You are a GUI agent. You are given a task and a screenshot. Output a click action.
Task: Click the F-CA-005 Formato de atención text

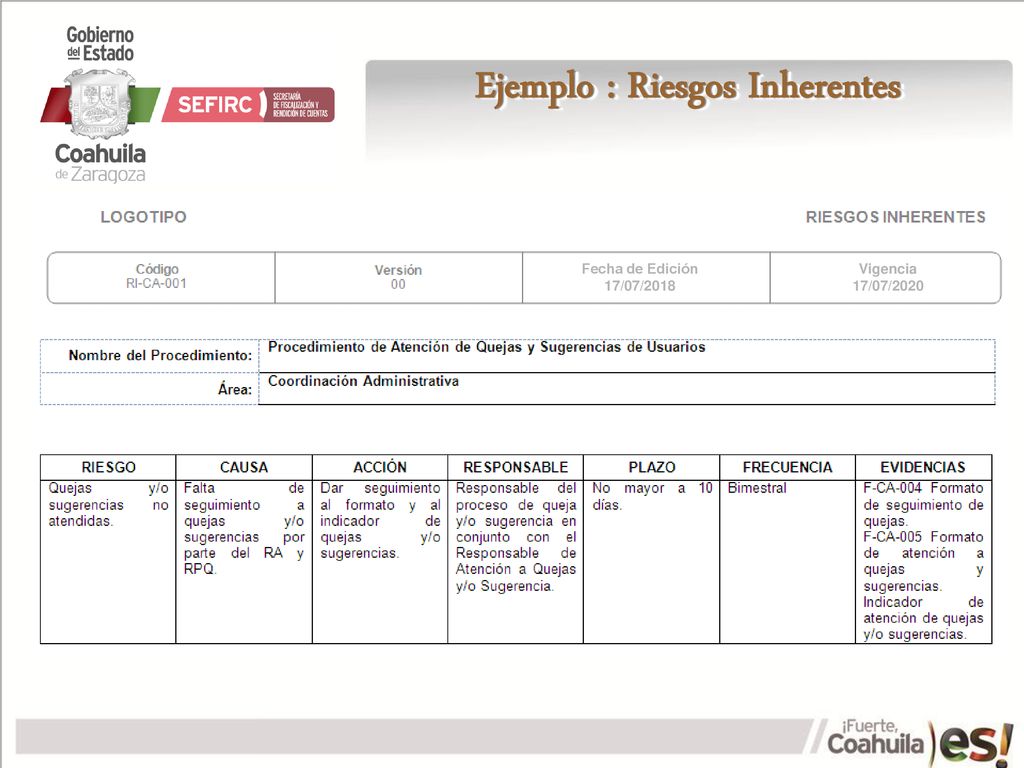[923, 562]
